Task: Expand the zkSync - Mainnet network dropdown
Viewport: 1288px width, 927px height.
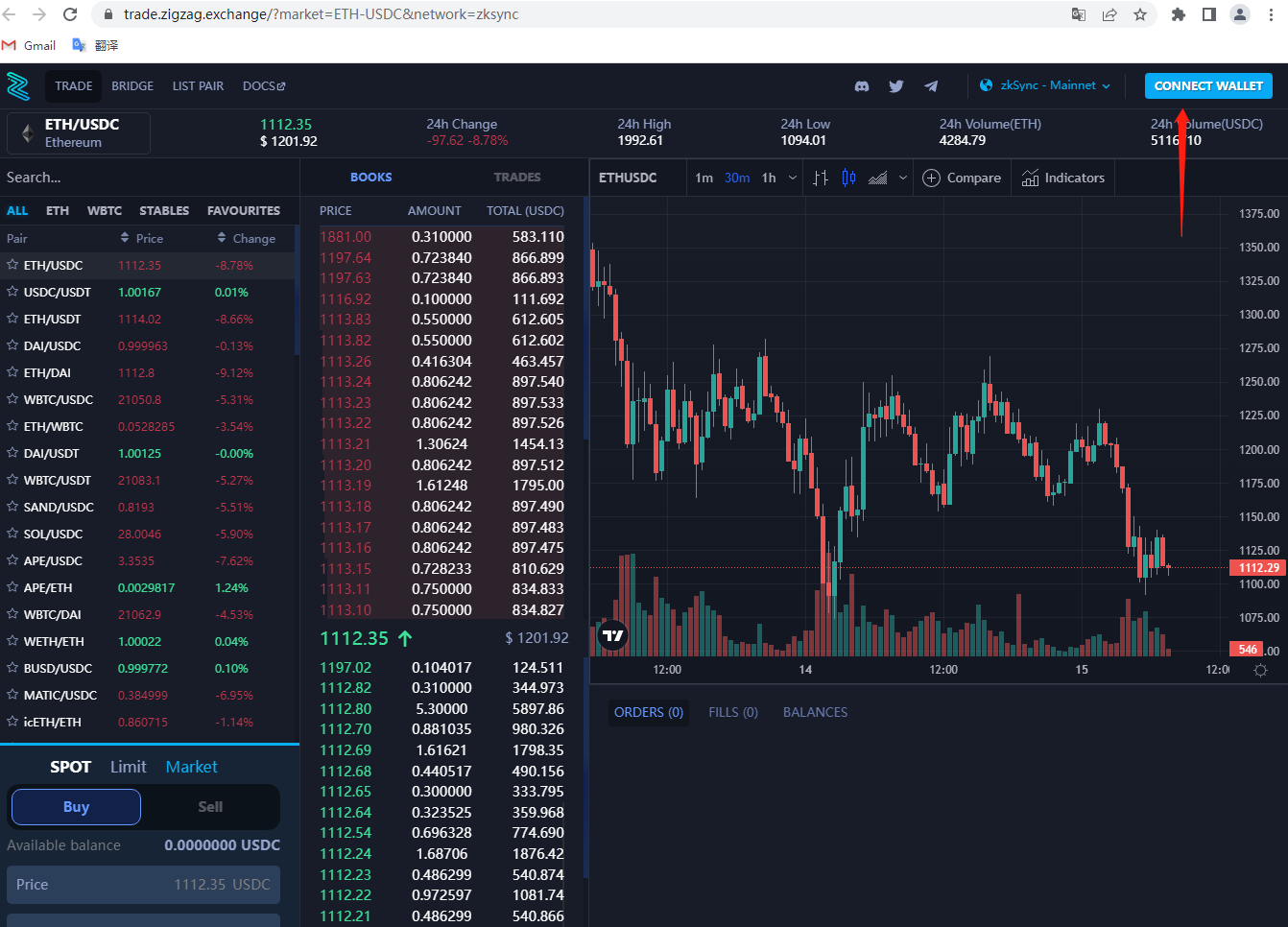Action: pyautogui.click(x=1045, y=85)
